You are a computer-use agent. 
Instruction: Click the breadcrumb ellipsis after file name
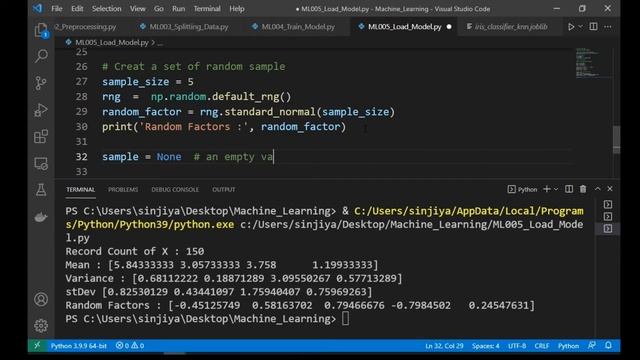tap(160, 43)
